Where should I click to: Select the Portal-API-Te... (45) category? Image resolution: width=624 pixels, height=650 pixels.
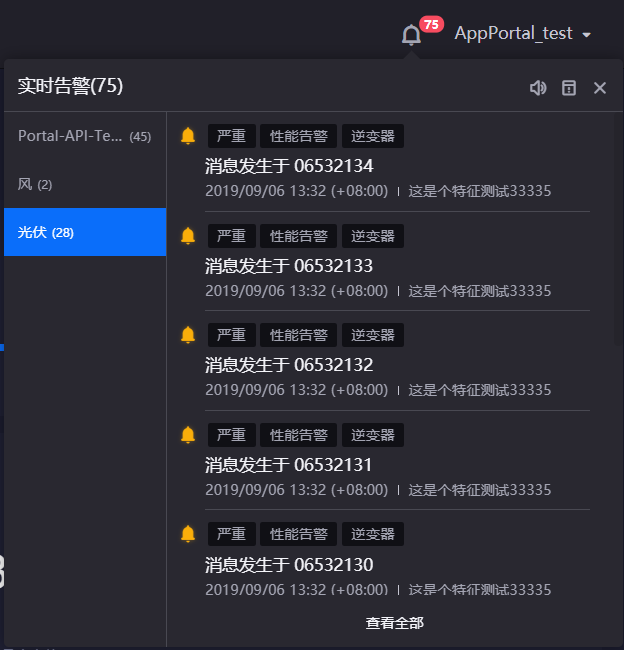click(x=85, y=136)
